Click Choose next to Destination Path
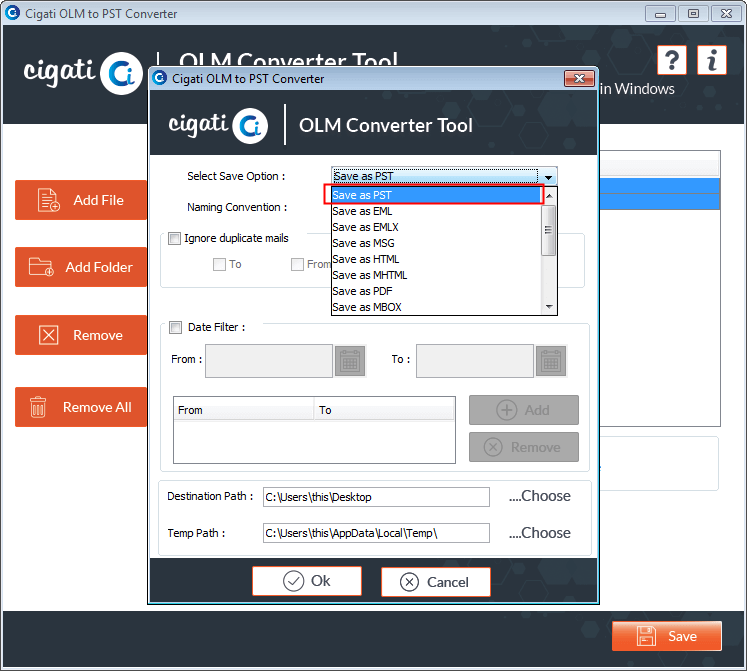Viewport: 747px width, 671px height. tap(540, 496)
